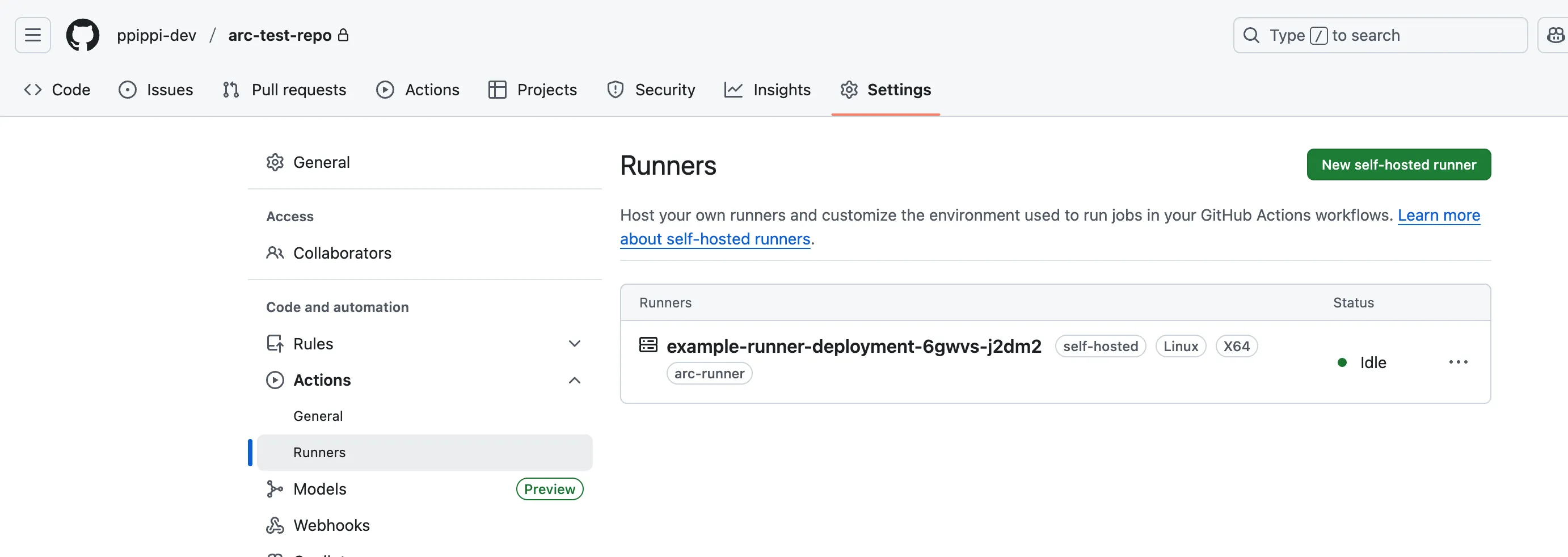Follow the Learn more about self-hosted runners link

pos(715,239)
